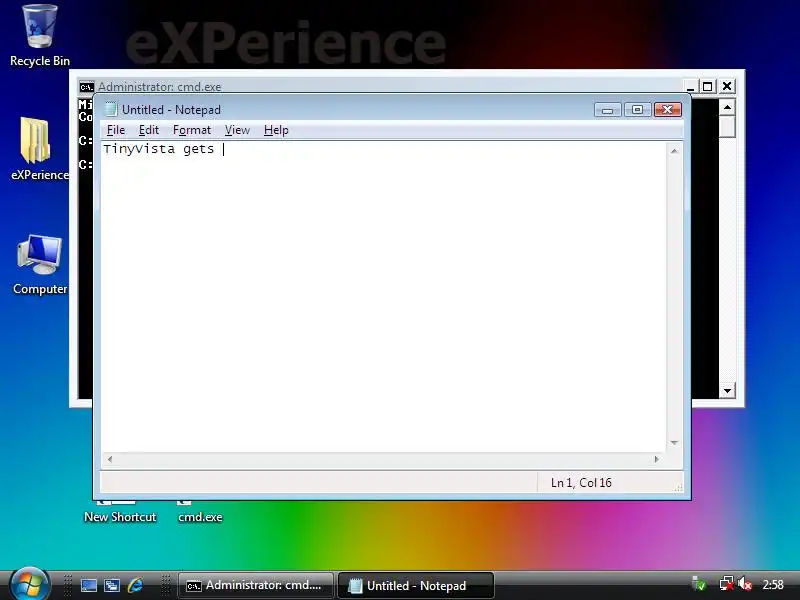Viewport: 800px width, 600px height.
Task: Open Notepad View menu
Action: pos(237,130)
